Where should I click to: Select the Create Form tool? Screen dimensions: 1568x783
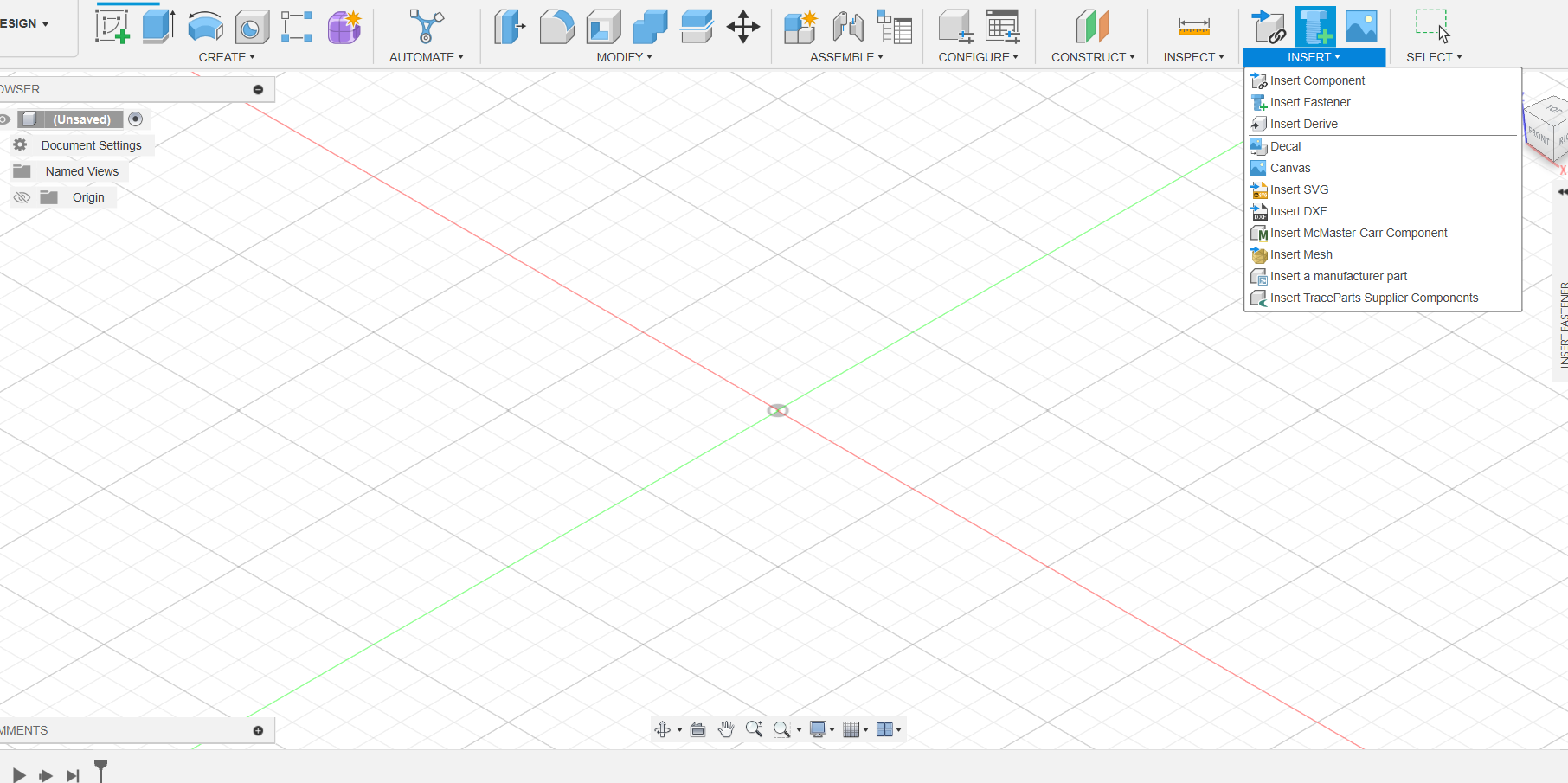344,27
